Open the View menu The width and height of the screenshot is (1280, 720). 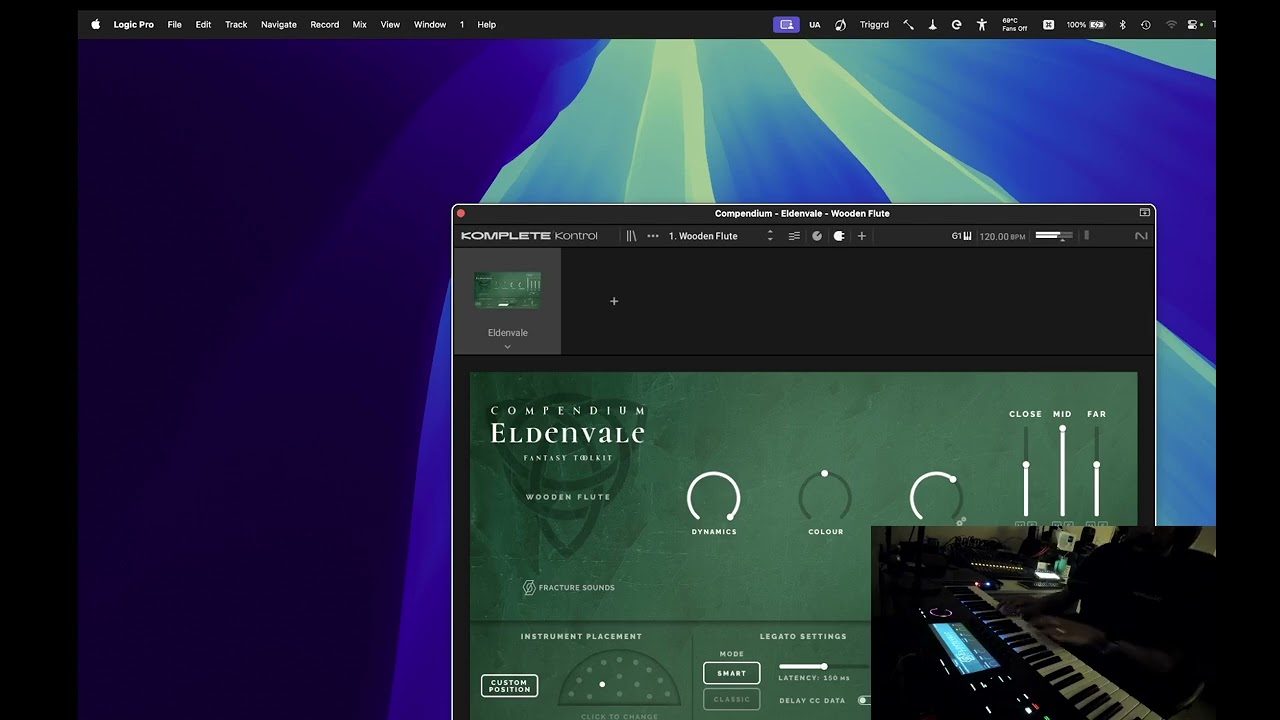pos(390,24)
